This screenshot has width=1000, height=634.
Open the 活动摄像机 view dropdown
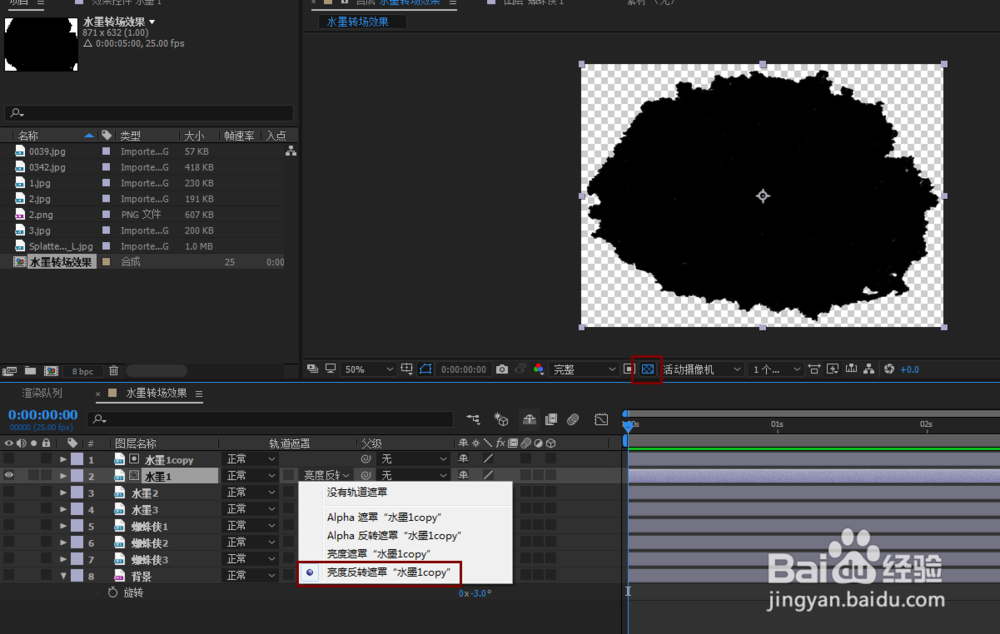702,369
